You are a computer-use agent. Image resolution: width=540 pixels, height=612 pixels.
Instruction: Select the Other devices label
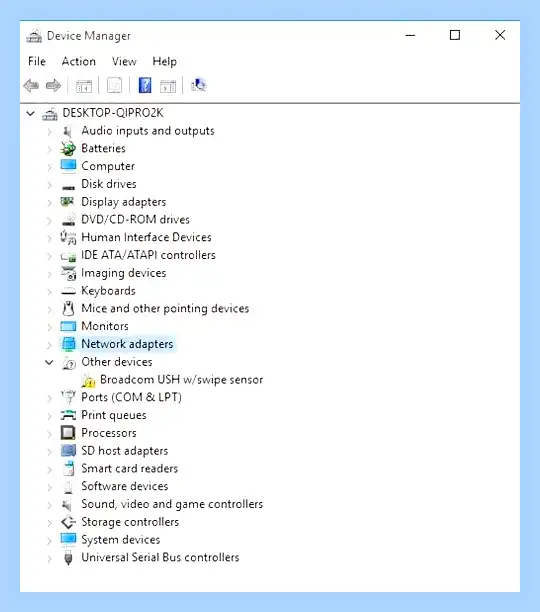(117, 362)
